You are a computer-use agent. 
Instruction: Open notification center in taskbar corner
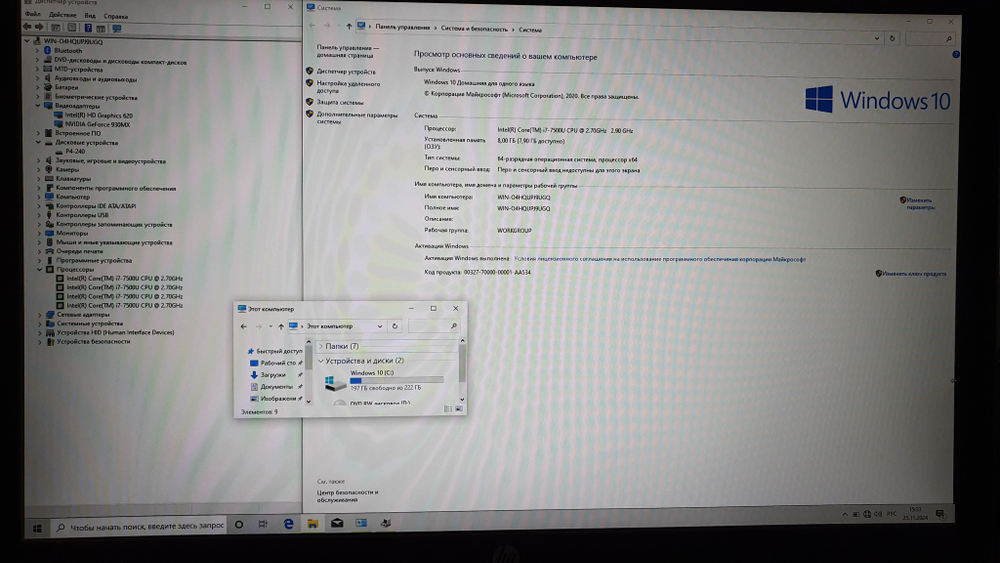(940, 514)
